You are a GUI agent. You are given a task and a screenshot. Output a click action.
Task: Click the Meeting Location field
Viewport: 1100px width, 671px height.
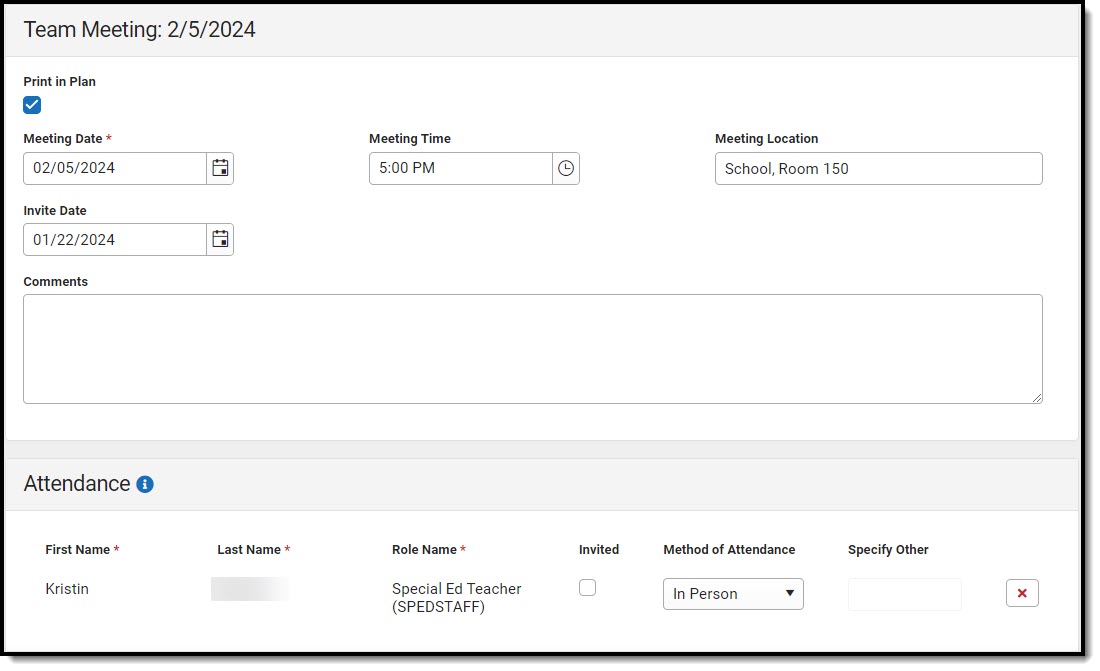pyautogui.click(x=878, y=168)
